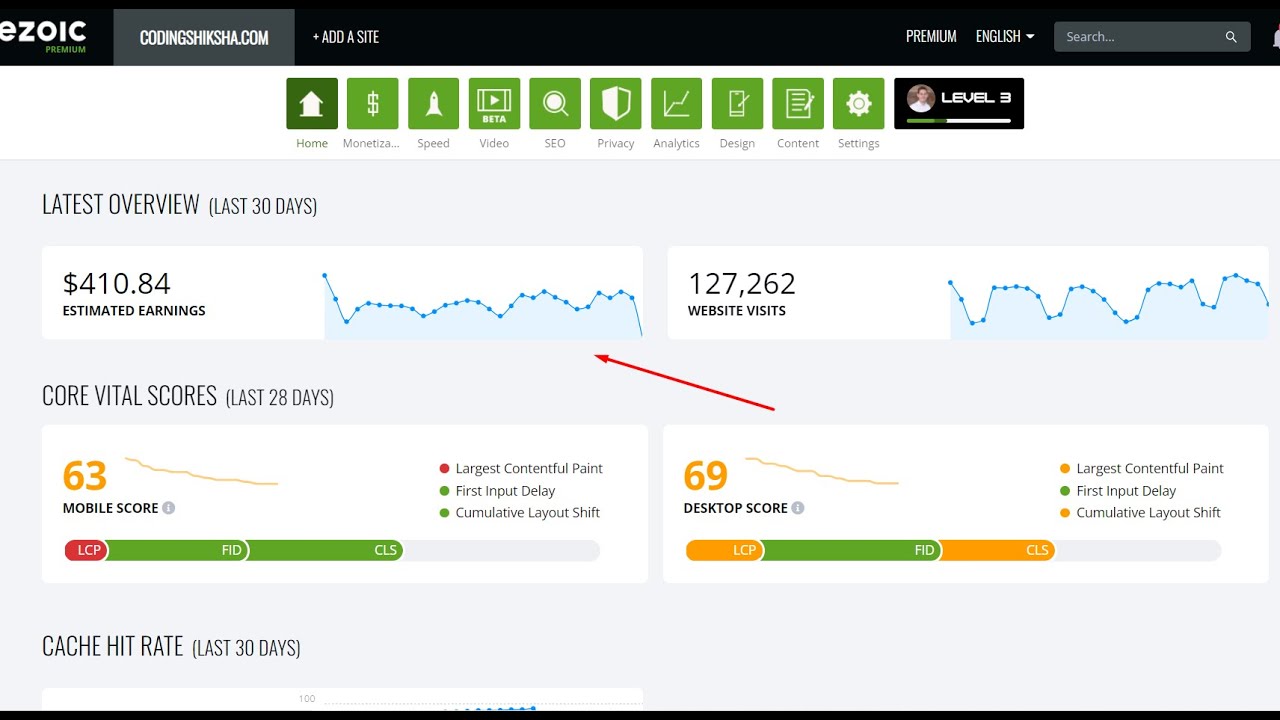Screen dimensions: 1280x720
Task: Focus the Search input field
Action: coord(1140,37)
